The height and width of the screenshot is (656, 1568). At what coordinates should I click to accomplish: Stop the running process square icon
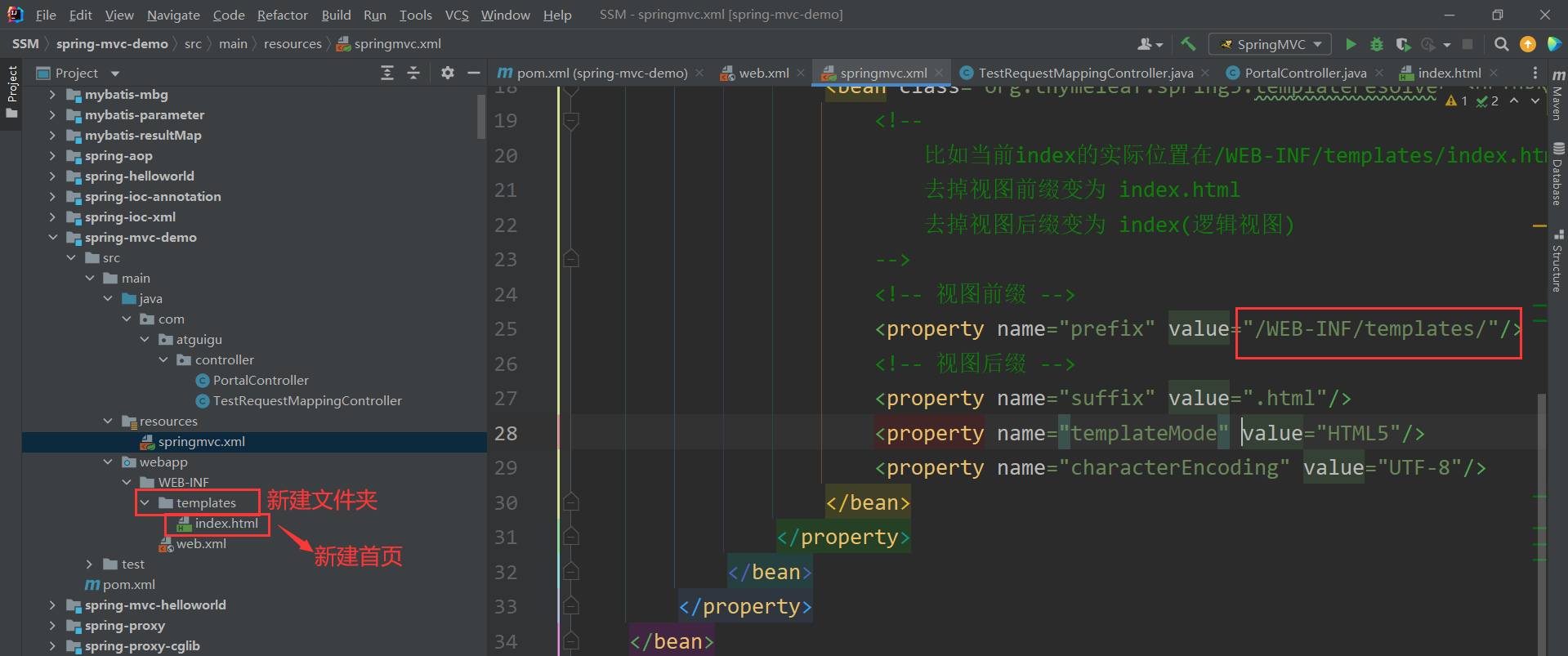1467,44
